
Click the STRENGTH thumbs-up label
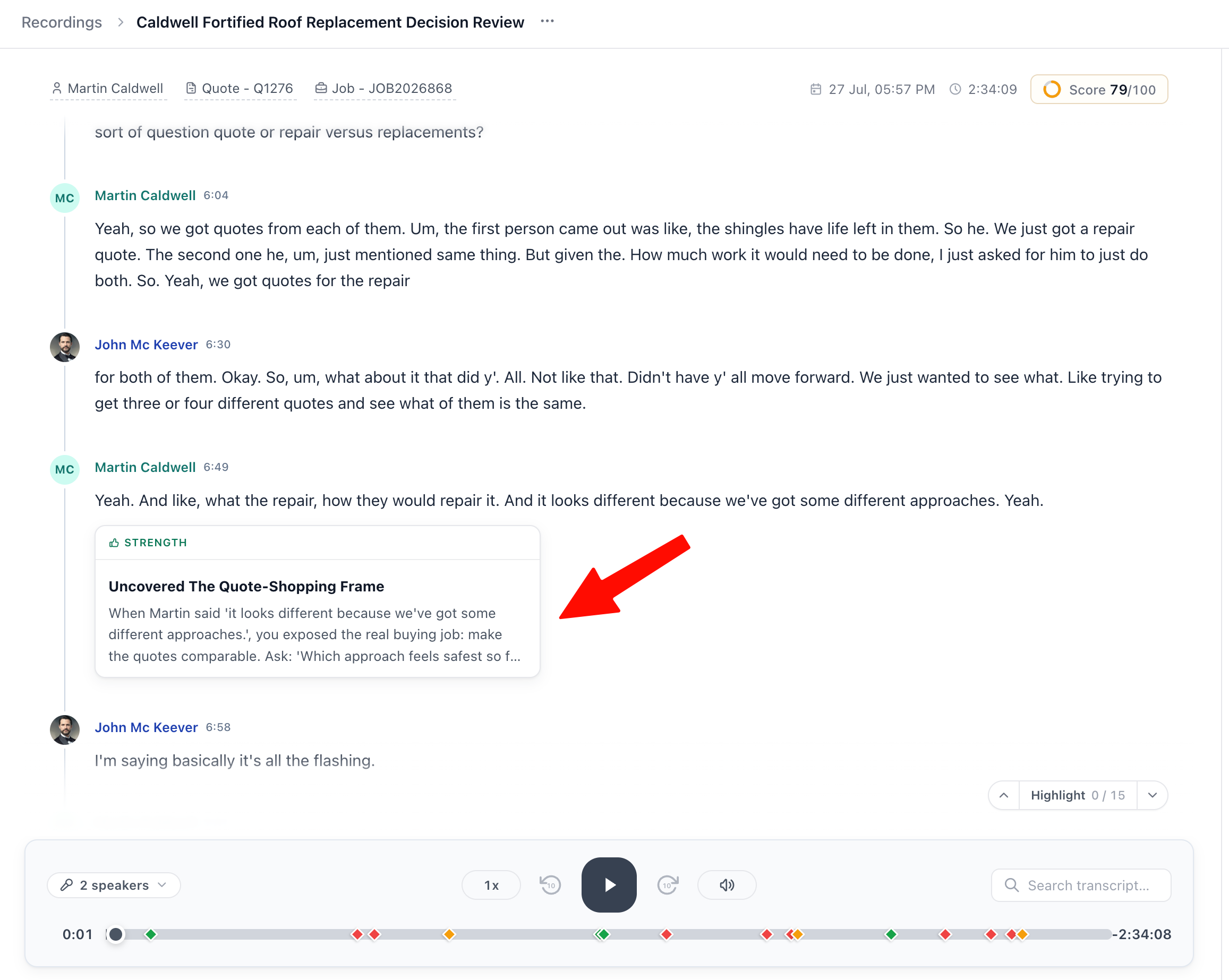point(148,543)
